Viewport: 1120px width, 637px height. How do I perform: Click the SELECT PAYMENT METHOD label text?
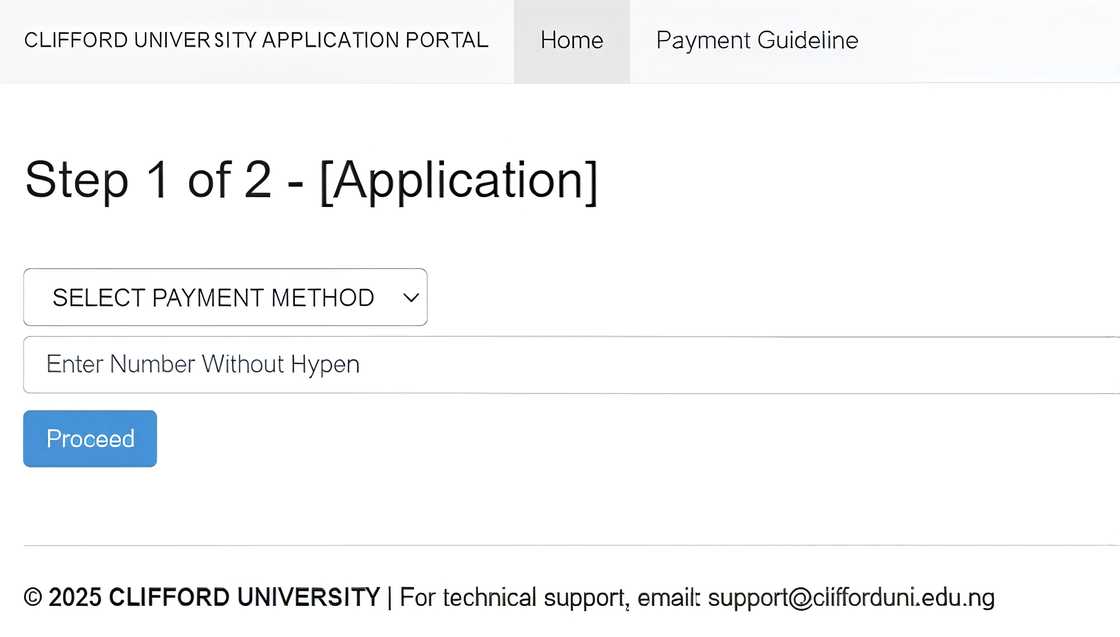(213, 297)
